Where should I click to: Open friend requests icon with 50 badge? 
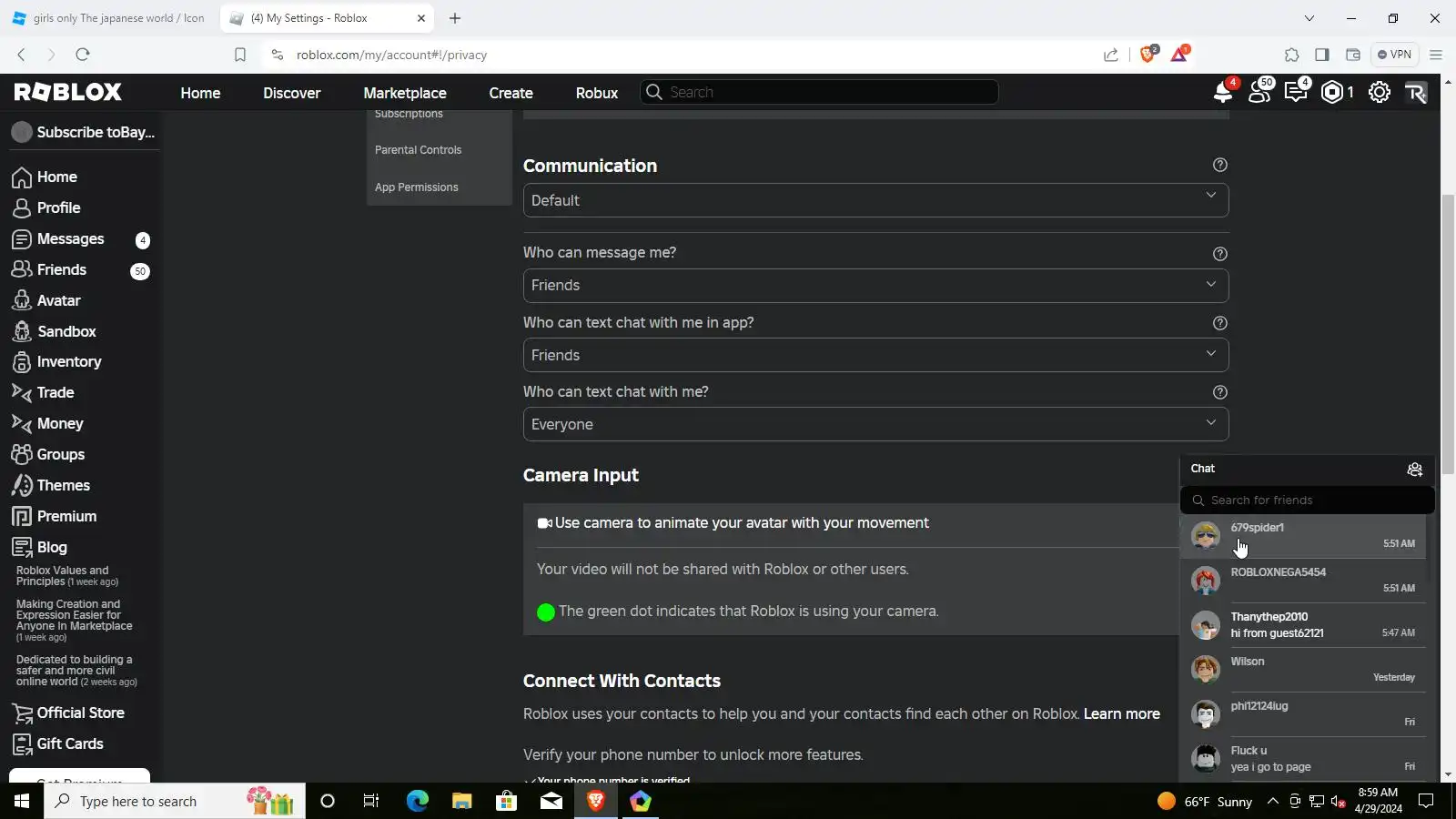point(1260,92)
